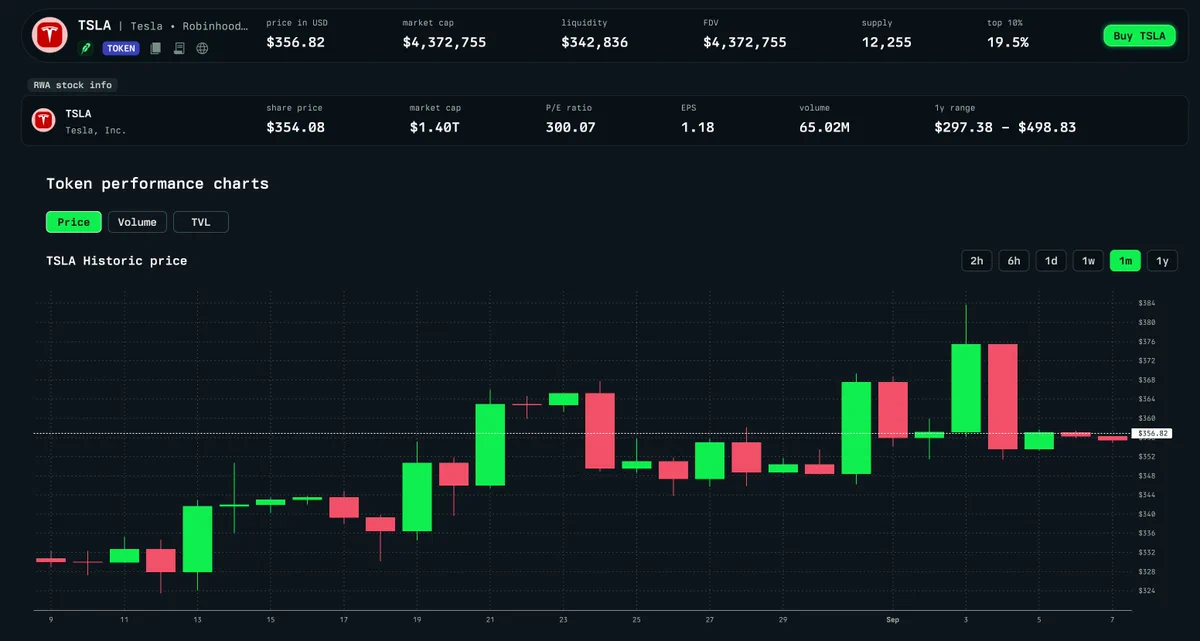This screenshot has height=641, width=1200.
Task: Click the Buy TSLA button
Action: [x=1139, y=36]
